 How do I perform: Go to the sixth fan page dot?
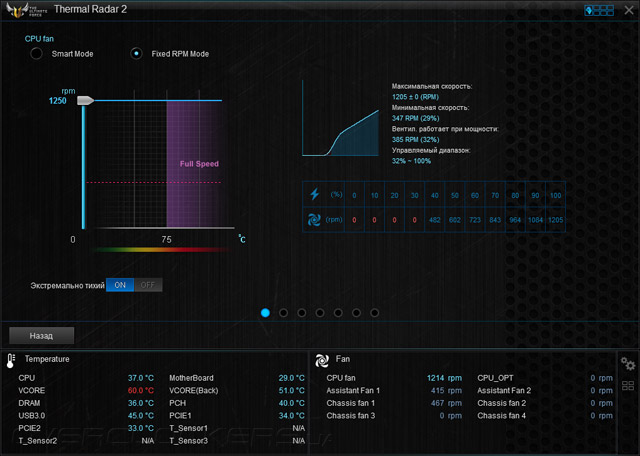(x=356, y=313)
